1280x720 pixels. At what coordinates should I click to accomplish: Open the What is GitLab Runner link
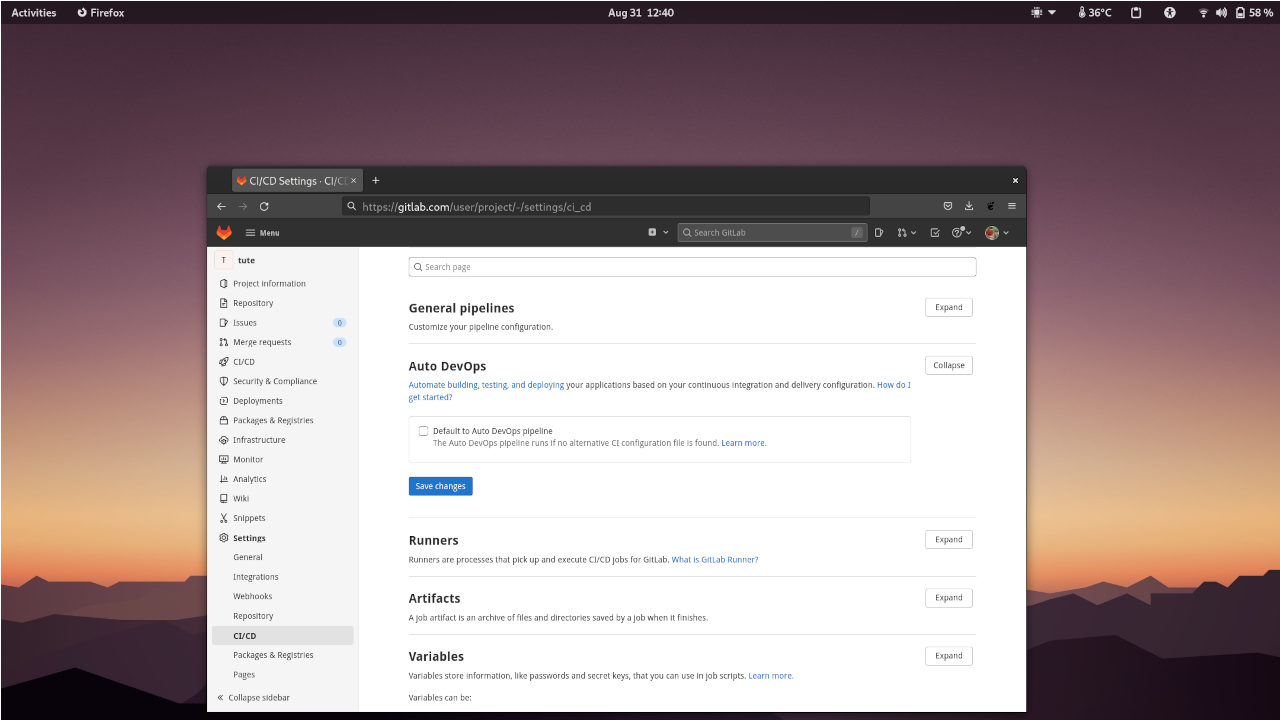tap(714, 559)
